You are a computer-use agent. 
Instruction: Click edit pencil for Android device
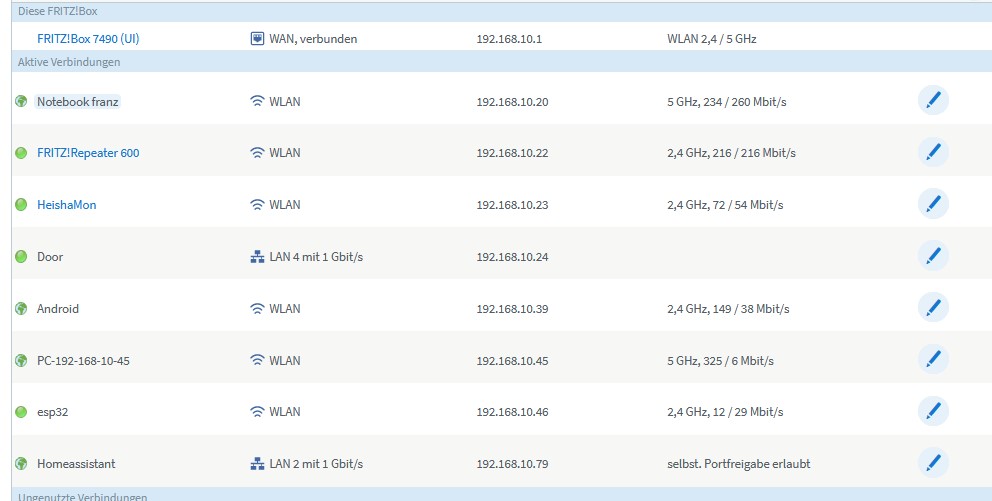(932, 309)
